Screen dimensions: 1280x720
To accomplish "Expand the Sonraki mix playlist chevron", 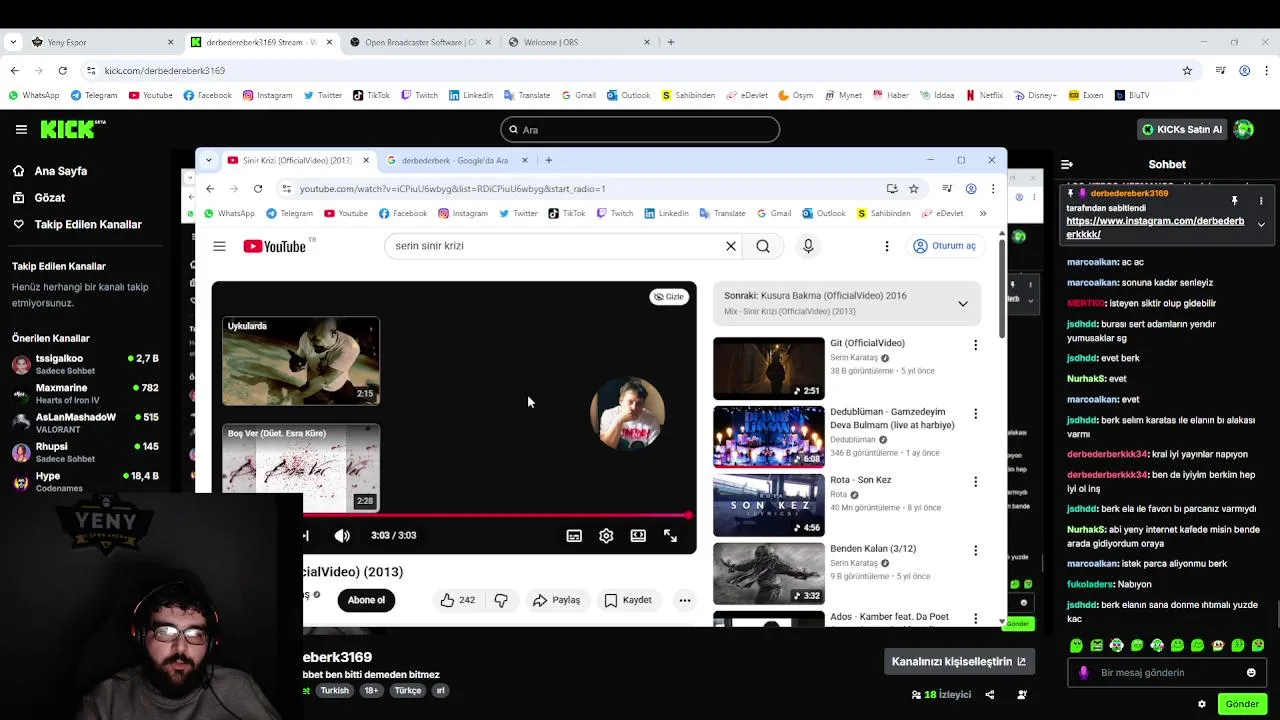I will coord(963,303).
